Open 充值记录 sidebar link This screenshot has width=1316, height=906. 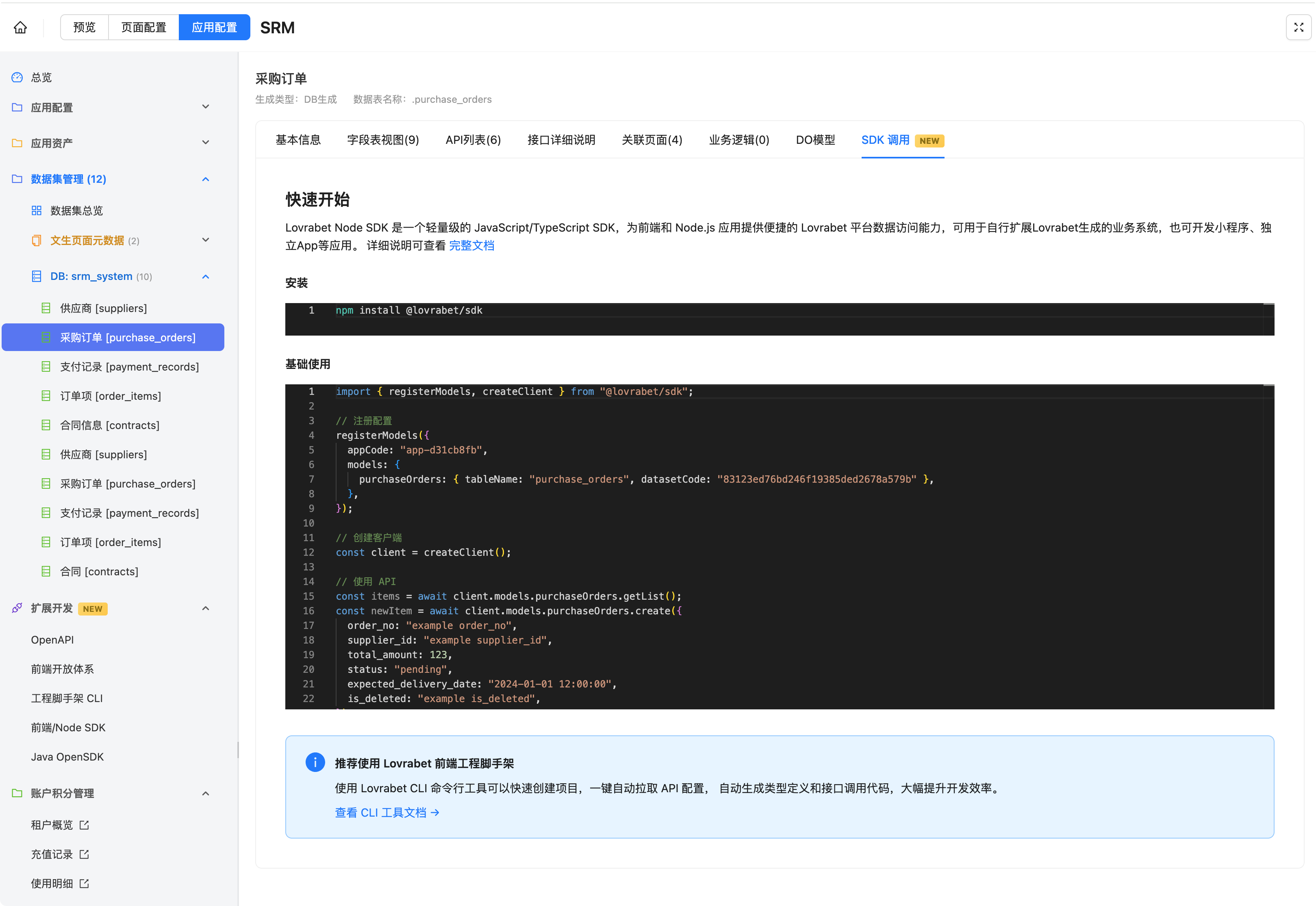(52, 854)
